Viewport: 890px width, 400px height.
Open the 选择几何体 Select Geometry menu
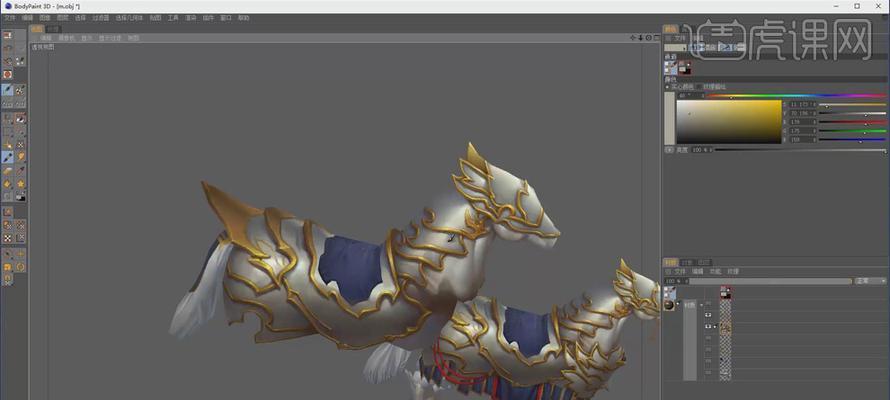coord(129,18)
